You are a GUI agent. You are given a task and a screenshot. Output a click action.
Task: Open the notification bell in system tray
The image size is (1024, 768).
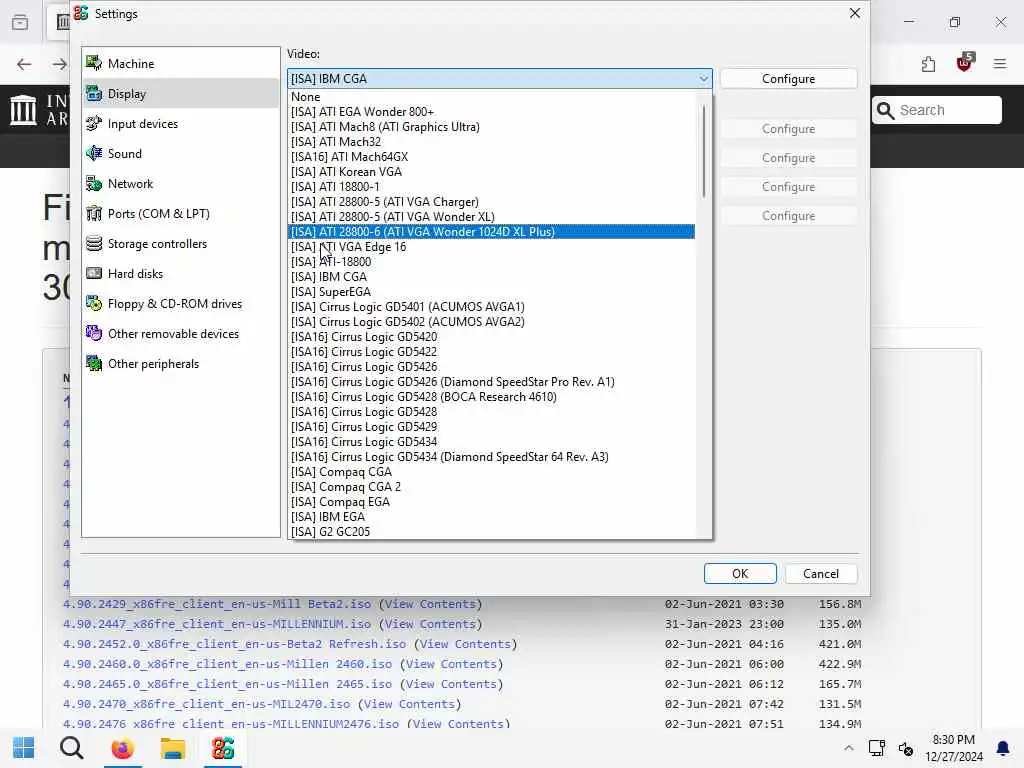pyautogui.click(x=1002, y=748)
